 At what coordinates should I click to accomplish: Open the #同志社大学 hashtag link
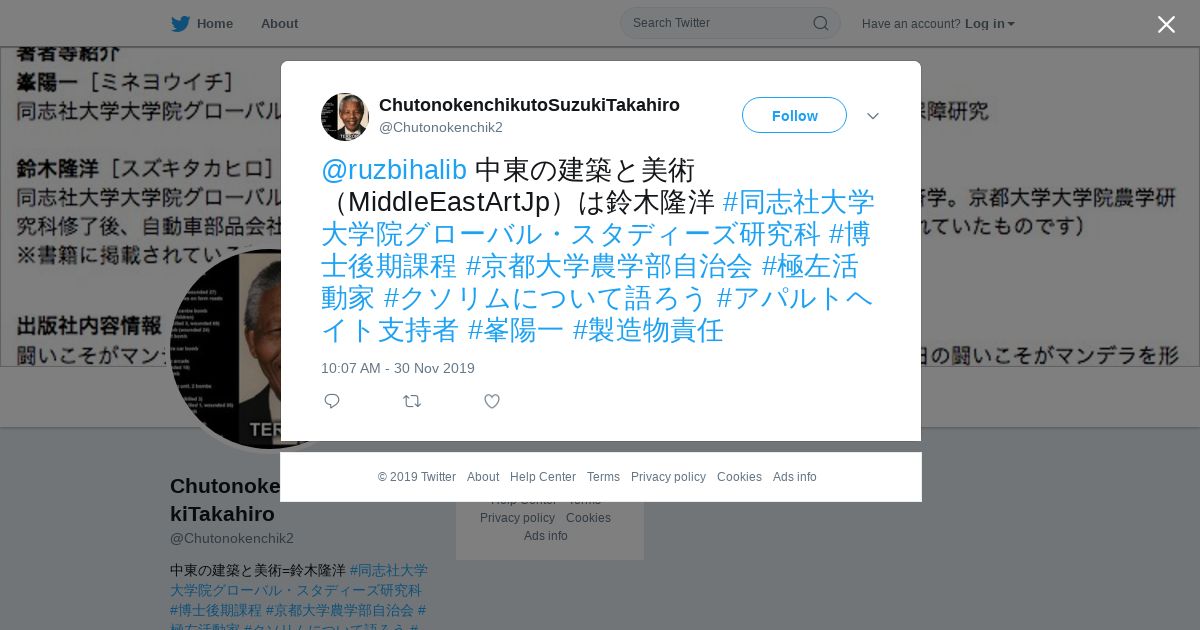[x=799, y=202]
